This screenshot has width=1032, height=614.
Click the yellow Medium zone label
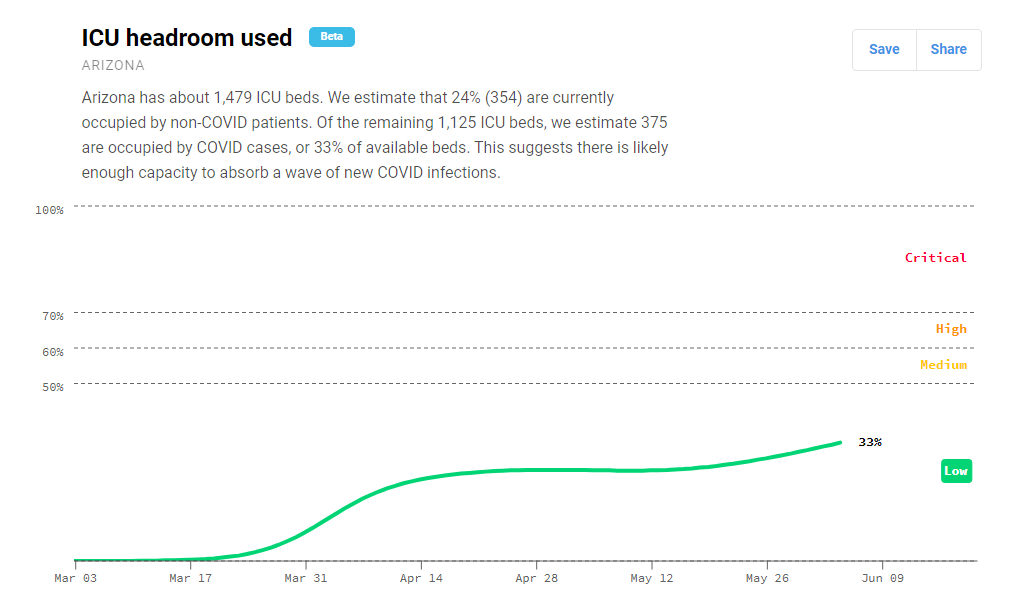tap(943, 365)
